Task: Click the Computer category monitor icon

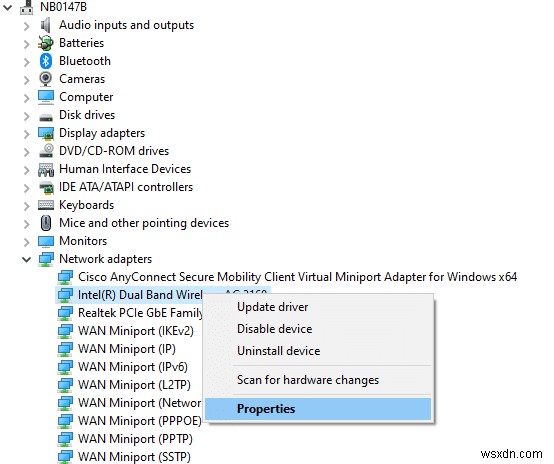Action: coord(46,97)
